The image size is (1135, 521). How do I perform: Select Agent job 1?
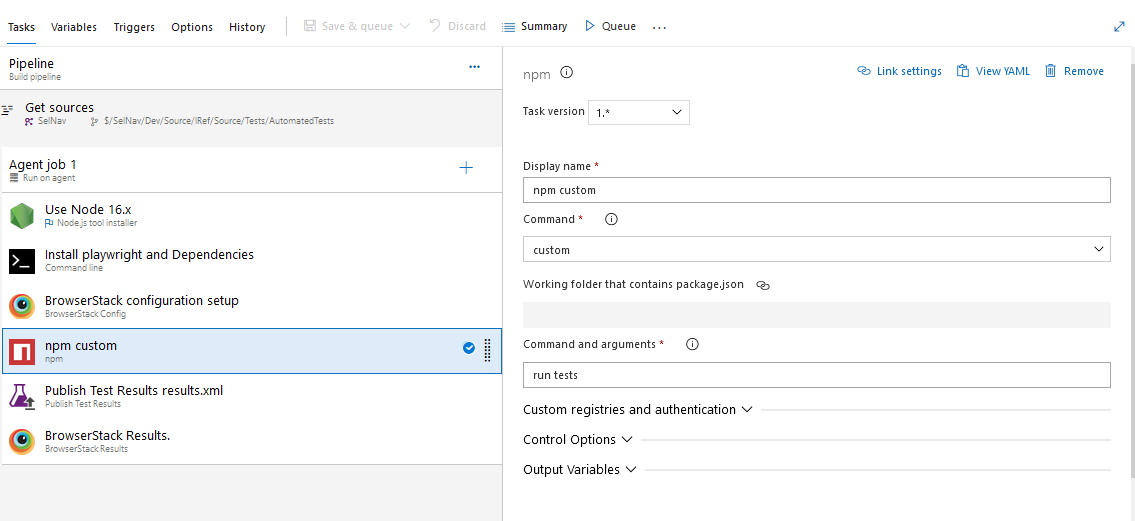click(250, 170)
